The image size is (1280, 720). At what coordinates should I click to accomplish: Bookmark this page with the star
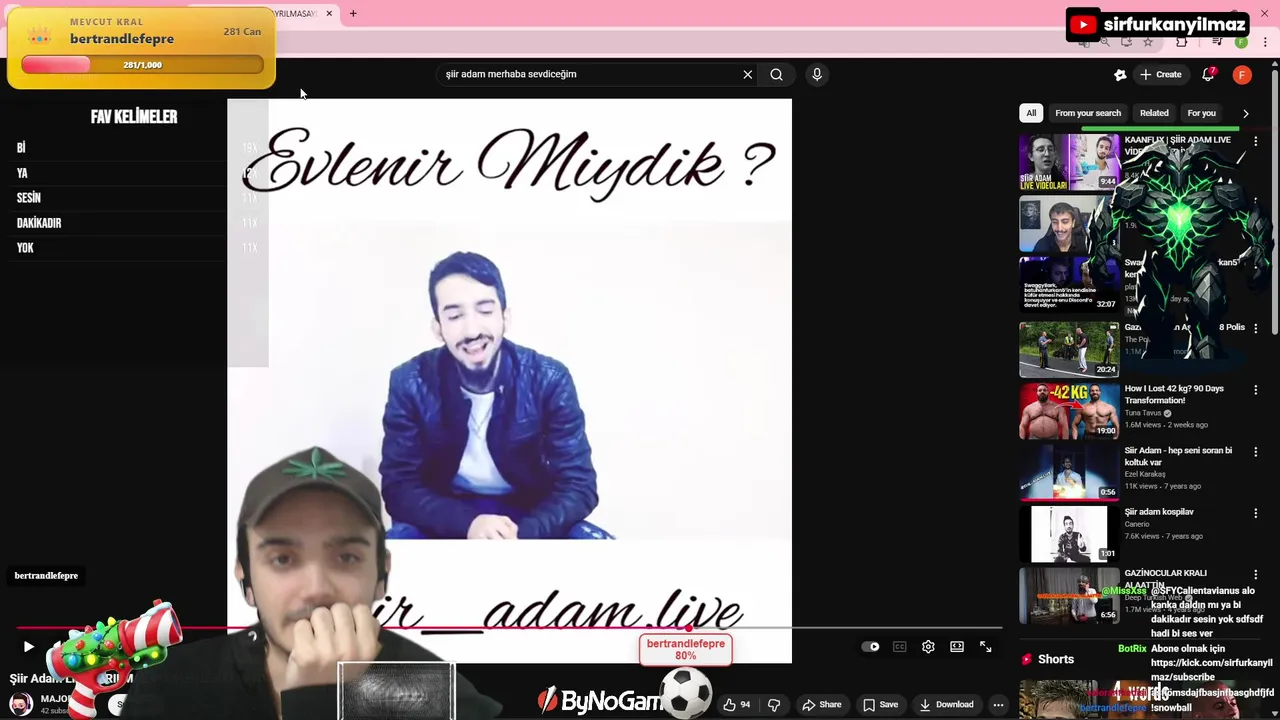(x=1148, y=42)
